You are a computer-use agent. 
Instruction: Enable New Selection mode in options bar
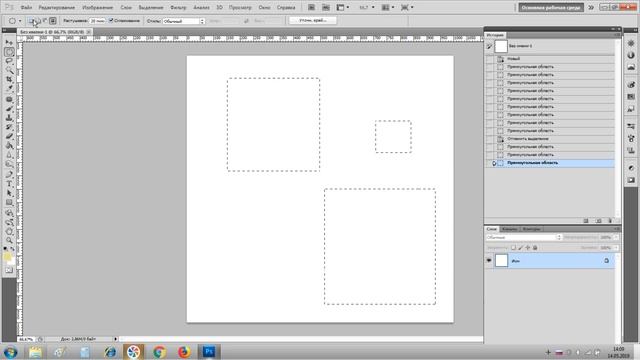(x=31, y=20)
